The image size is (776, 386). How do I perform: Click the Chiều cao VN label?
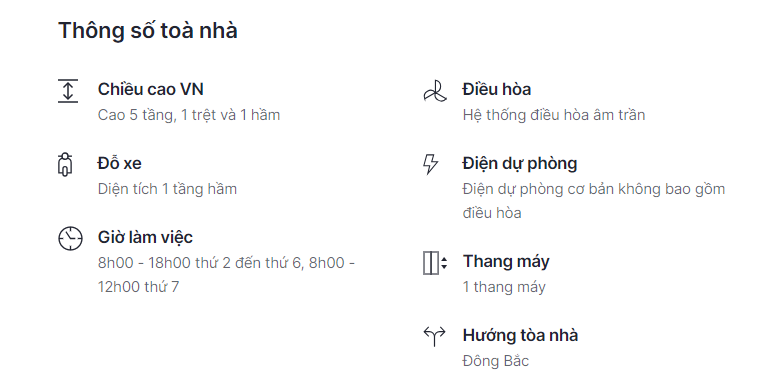coord(150,90)
